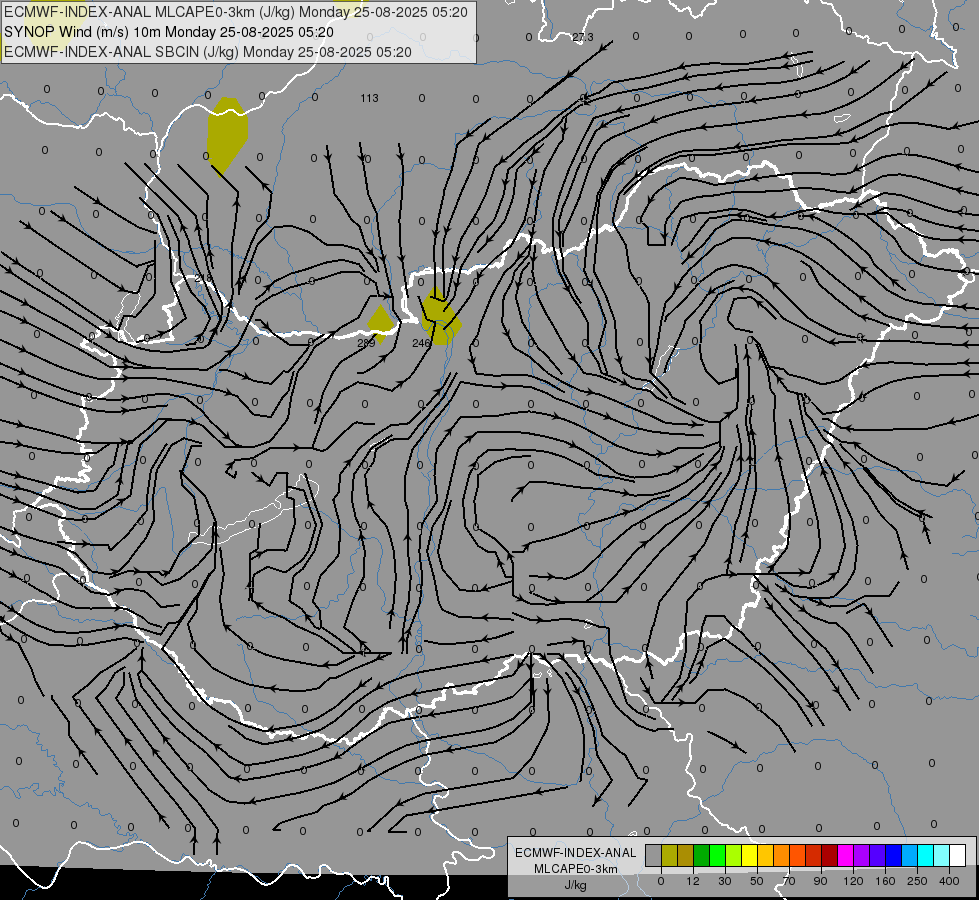979x900 pixels.
Task: Click the MLCAPE0-3km title line in header
Action: coord(235,12)
